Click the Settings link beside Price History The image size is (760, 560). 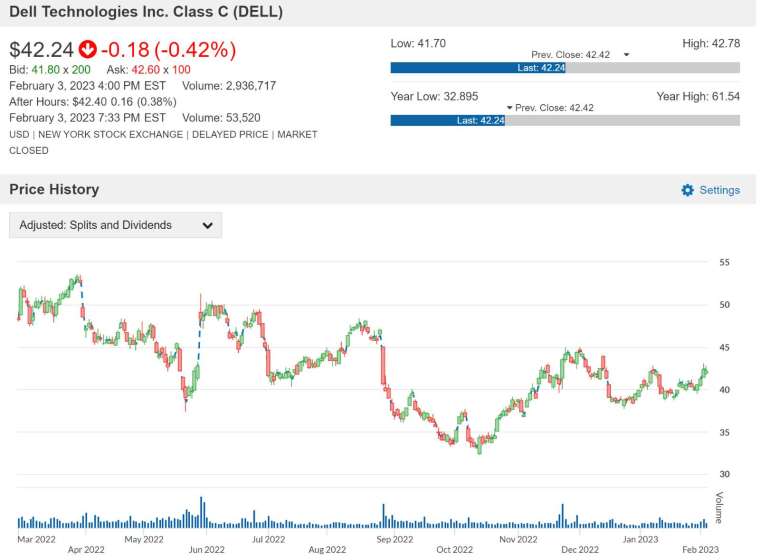pyautogui.click(x=719, y=190)
